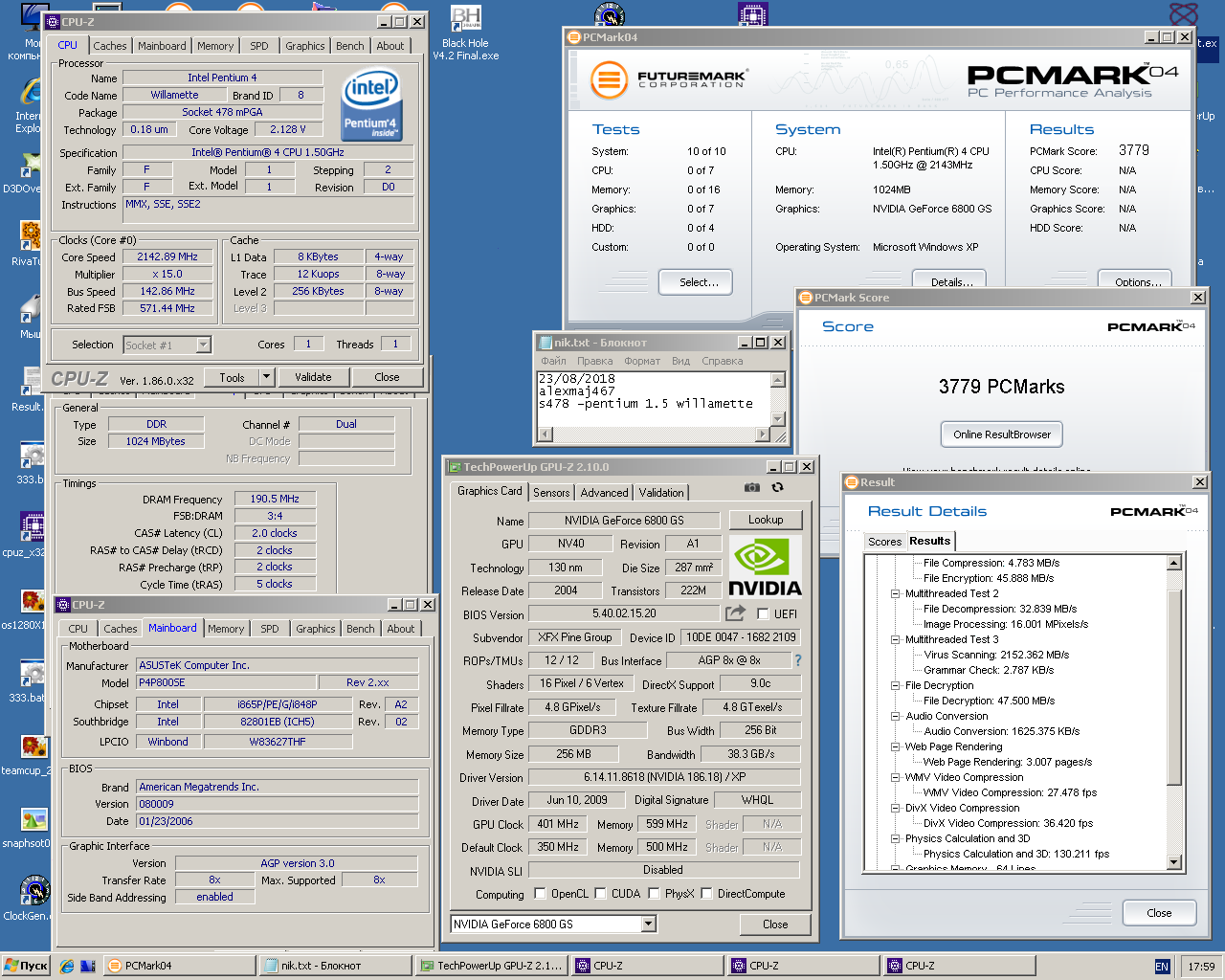The width and height of the screenshot is (1225, 980).
Task: Click the Details... button in PCMark04
Action: 951,282
